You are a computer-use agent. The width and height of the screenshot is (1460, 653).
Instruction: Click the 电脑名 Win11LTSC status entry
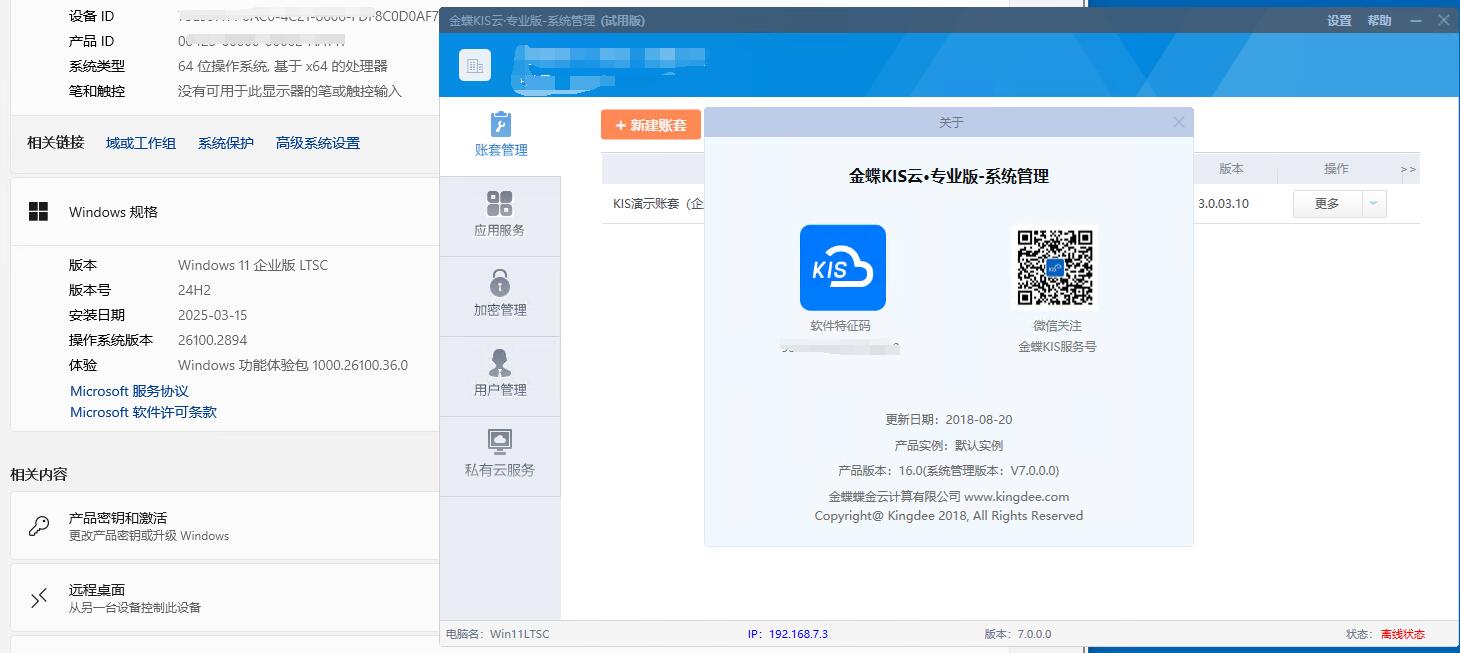(x=497, y=634)
